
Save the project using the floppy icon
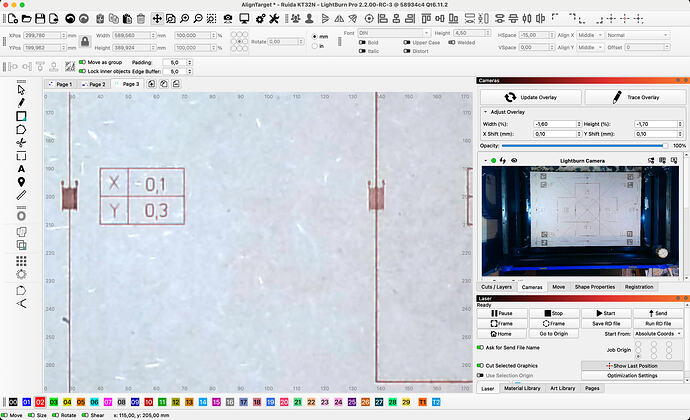(40, 18)
